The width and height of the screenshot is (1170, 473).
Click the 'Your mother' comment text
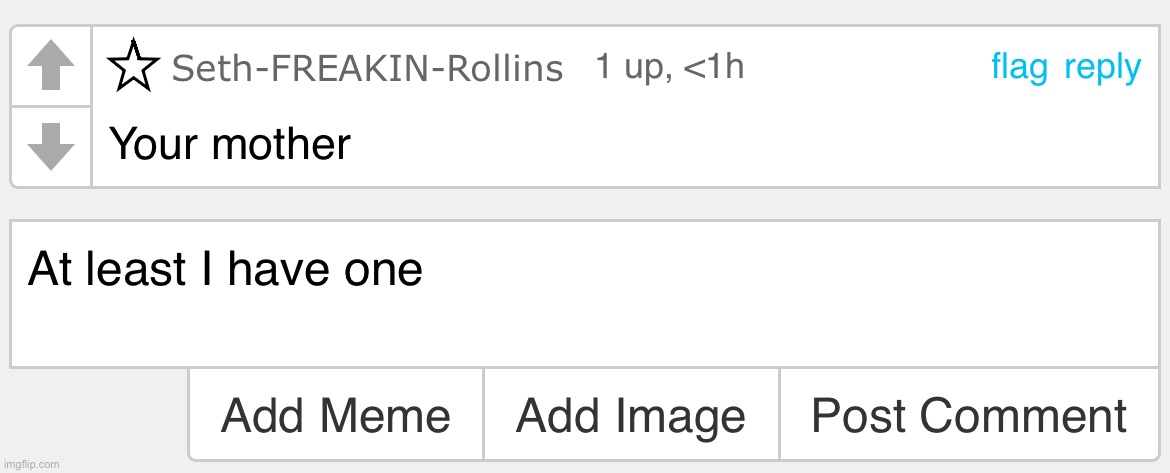[230, 144]
